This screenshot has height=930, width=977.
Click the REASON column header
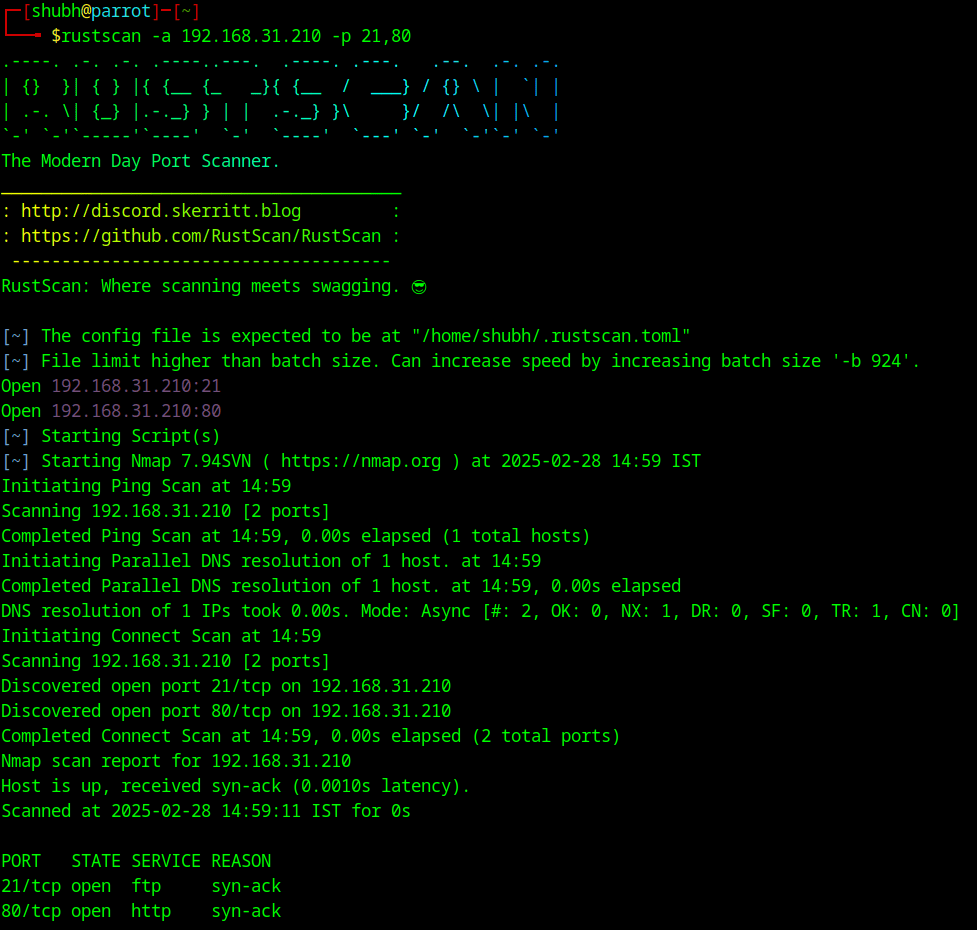pyautogui.click(x=241, y=861)
